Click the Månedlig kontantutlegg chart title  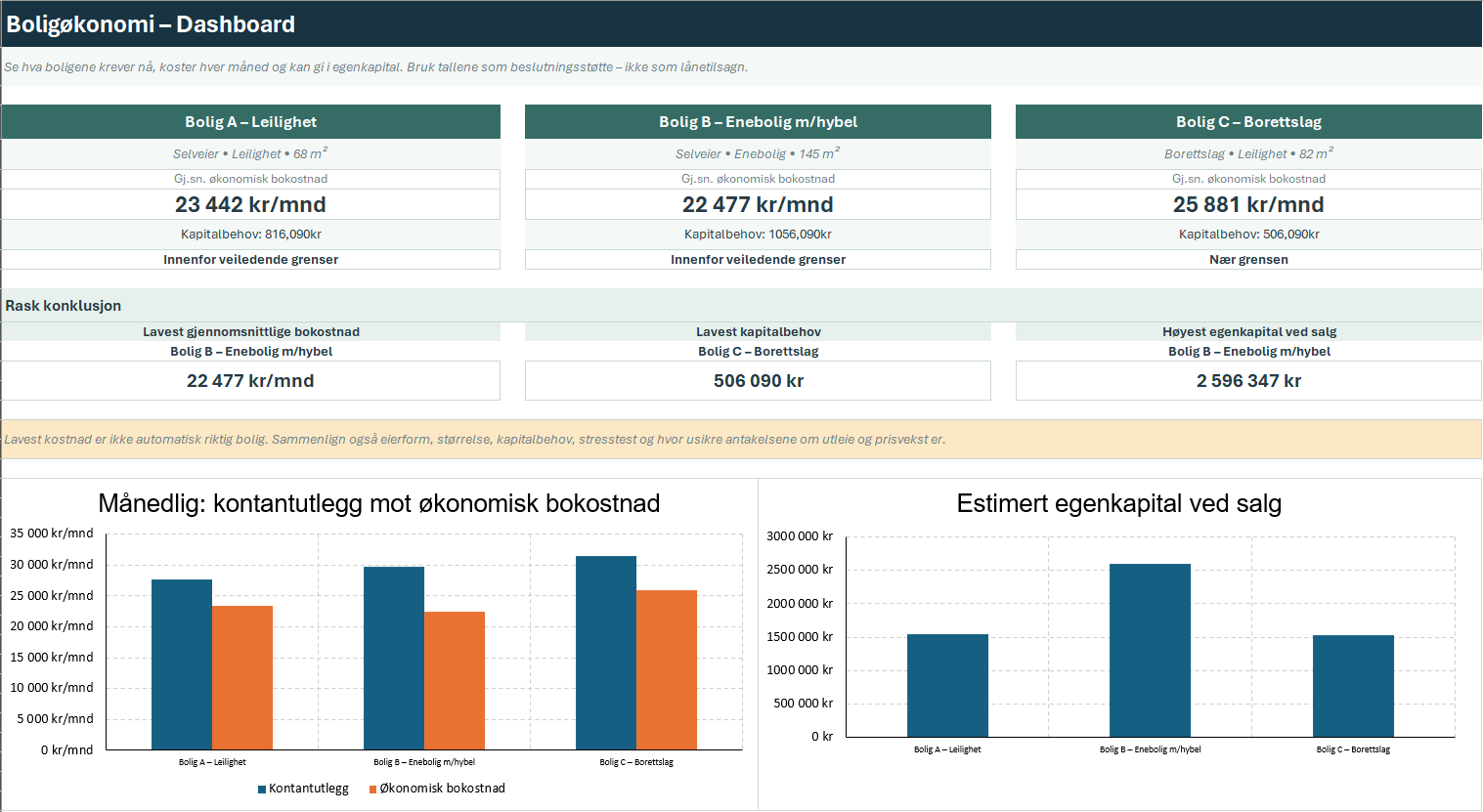(379, 503)
